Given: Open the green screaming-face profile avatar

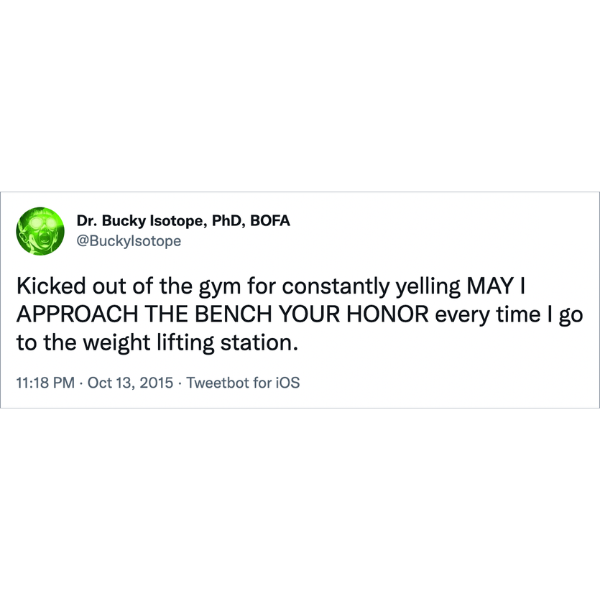Looking at the screenshot, I should pos(40,231).
